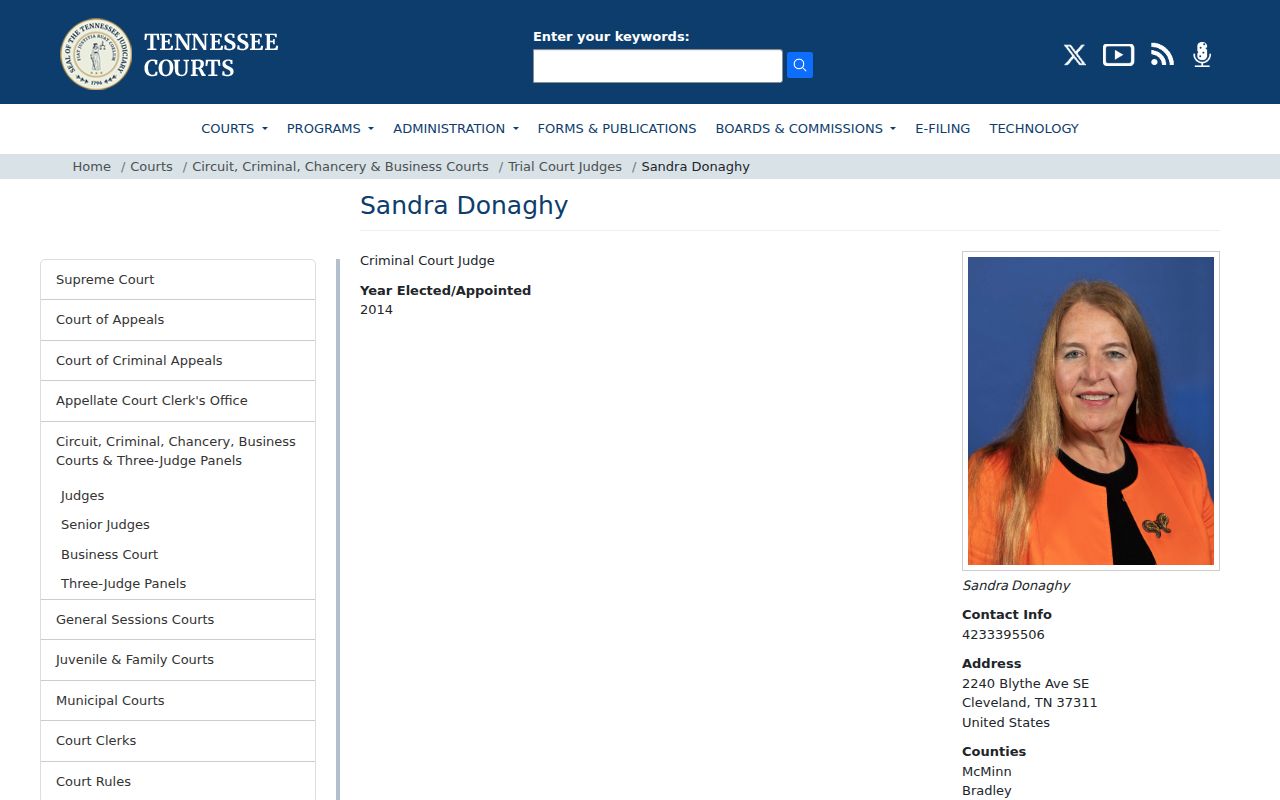Open the podcast microphone icon

click(1202, 55)
